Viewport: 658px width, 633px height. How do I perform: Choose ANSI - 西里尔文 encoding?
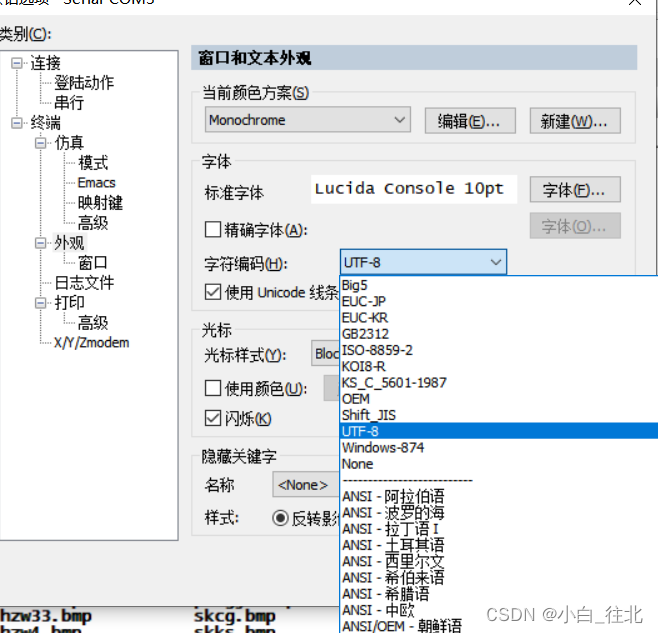tap(499, 562)
